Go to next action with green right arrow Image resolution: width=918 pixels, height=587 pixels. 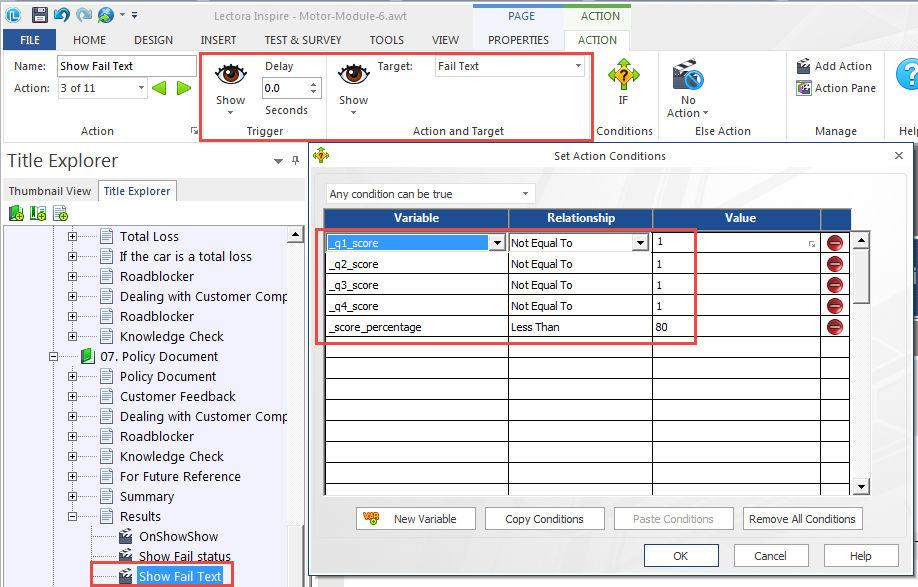[x=184, y=88]
